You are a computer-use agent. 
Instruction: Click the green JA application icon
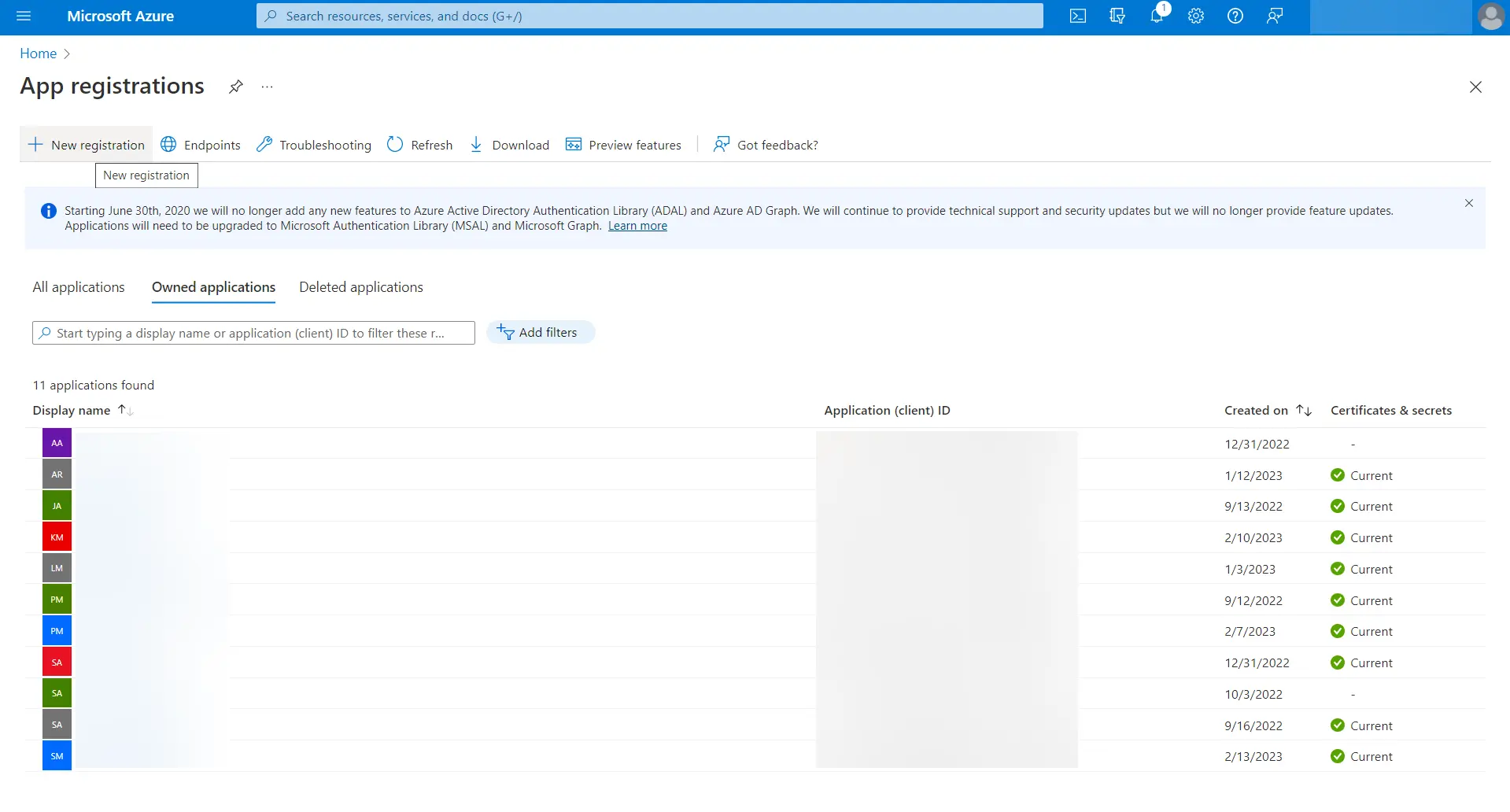57,505
